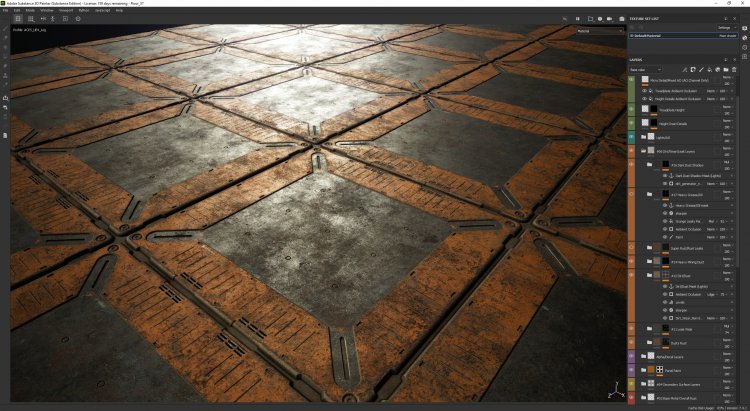
Task: Open the Edit menu
Action: (x=17, y=10)
